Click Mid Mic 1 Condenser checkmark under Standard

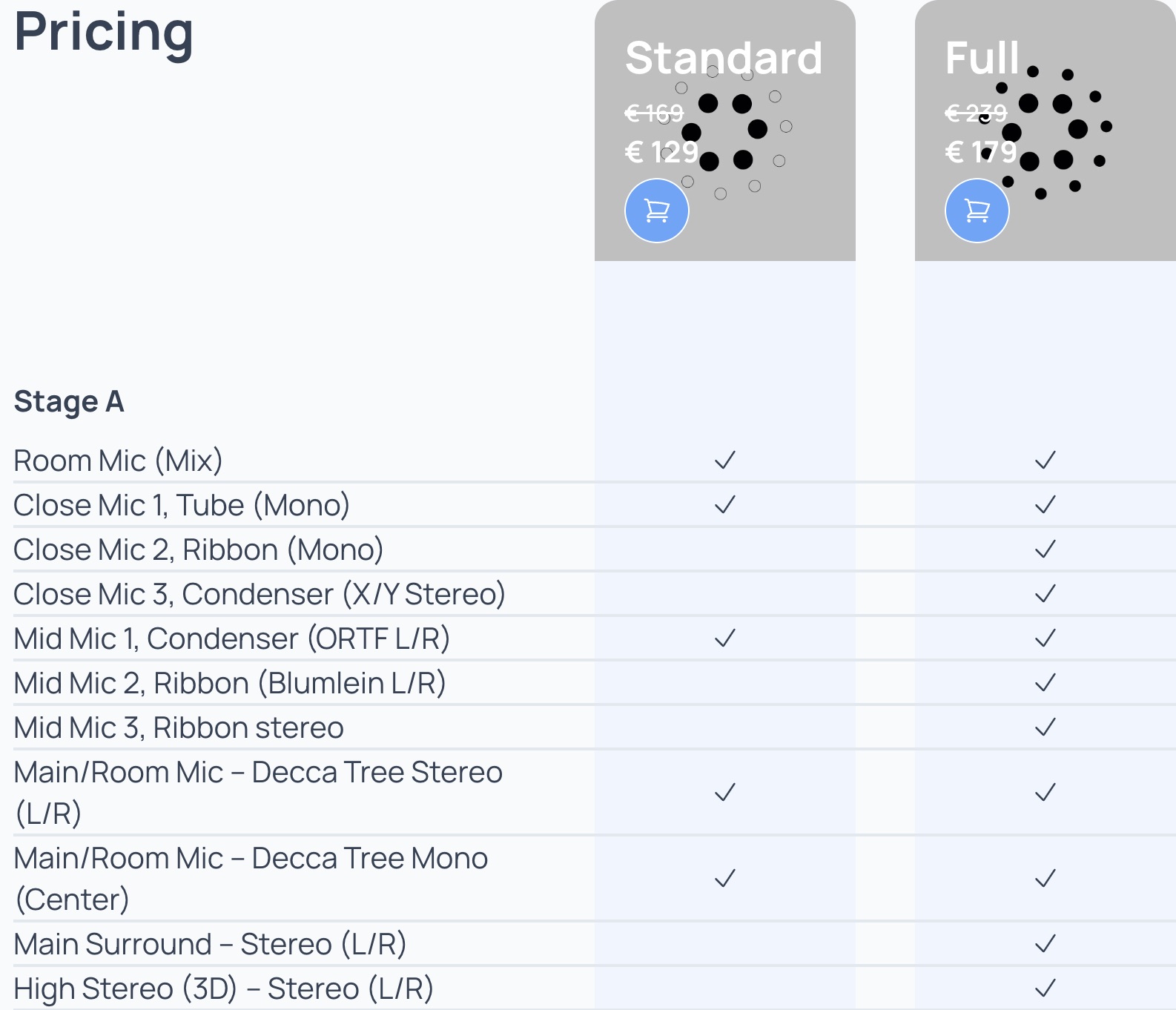pos(725,638)
